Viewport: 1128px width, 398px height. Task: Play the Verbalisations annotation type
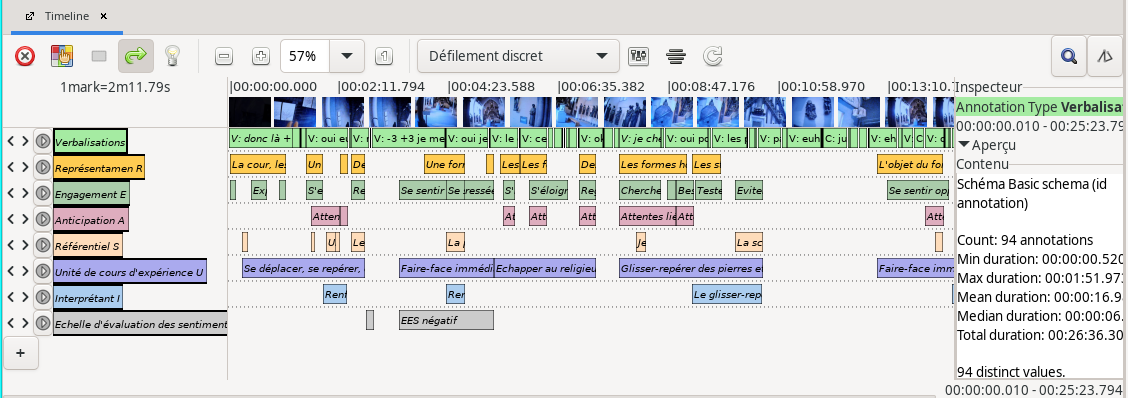coord(42,141)
